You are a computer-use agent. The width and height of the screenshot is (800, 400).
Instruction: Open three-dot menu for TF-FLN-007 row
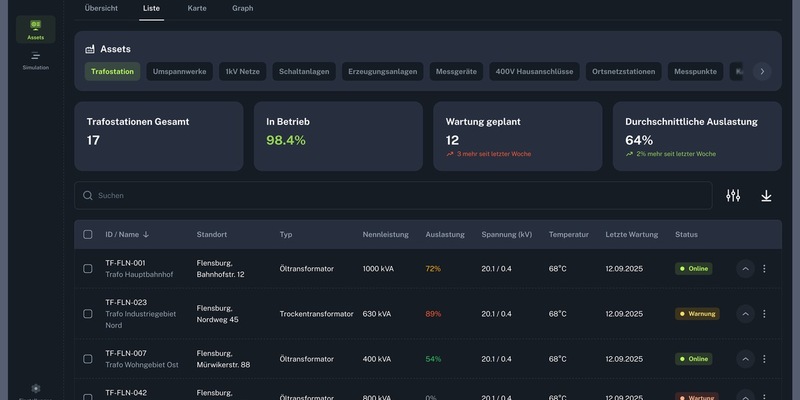[x=764, y=359]
